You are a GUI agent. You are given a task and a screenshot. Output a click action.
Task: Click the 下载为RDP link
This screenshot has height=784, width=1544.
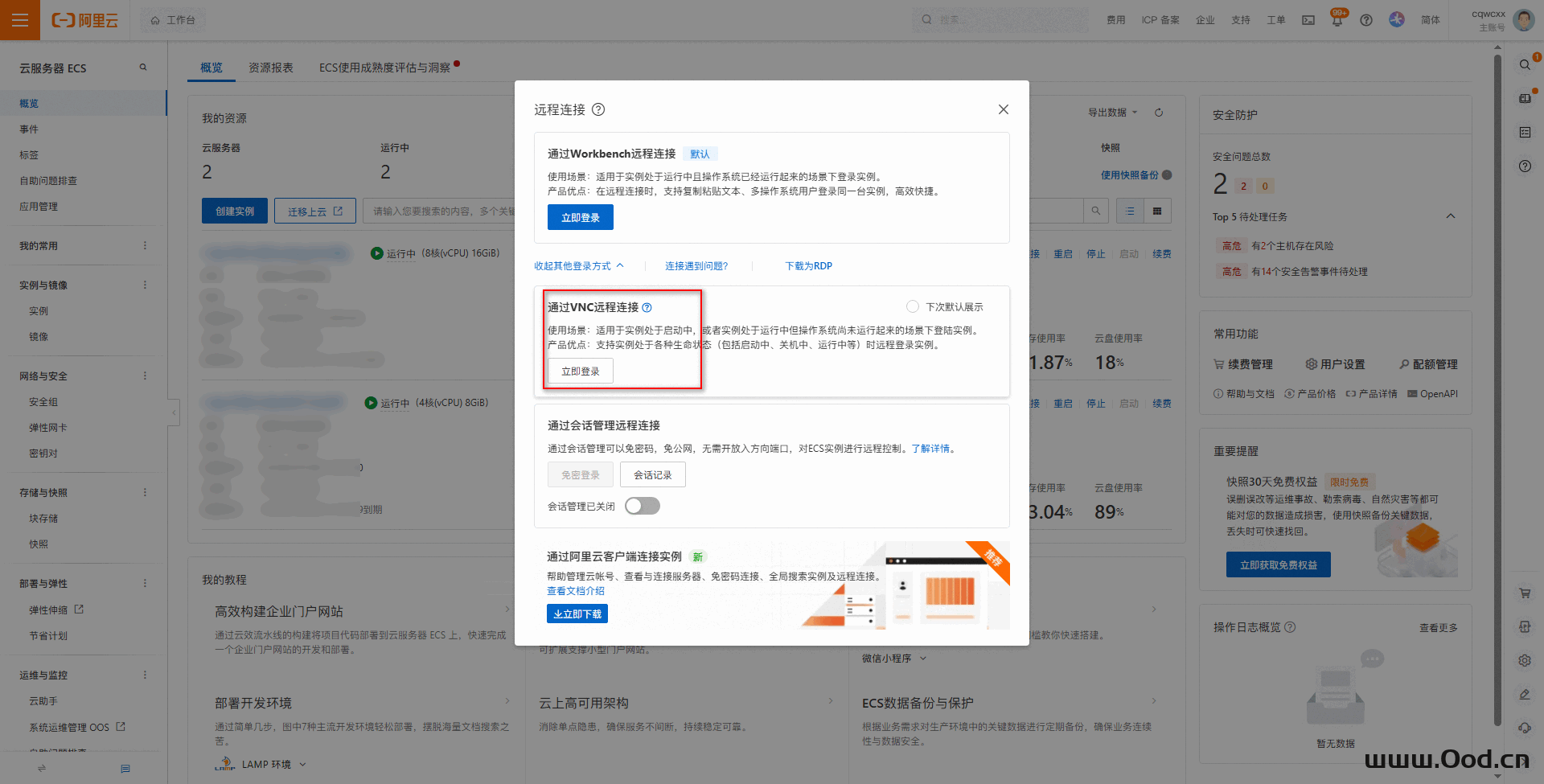point(808,266)
